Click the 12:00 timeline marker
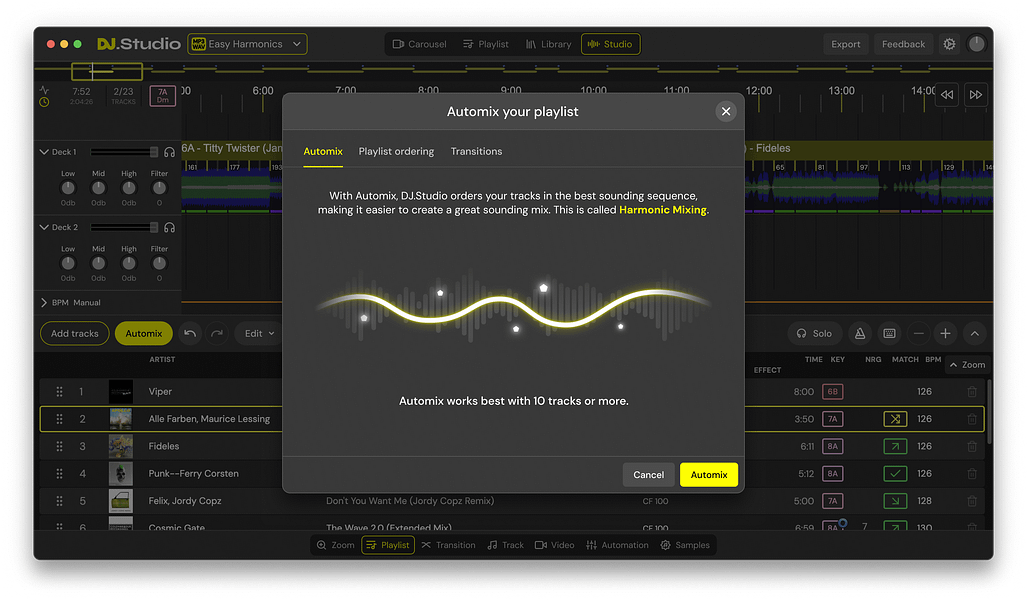Viewport: 1027px width, 600px height. (758, 91)
